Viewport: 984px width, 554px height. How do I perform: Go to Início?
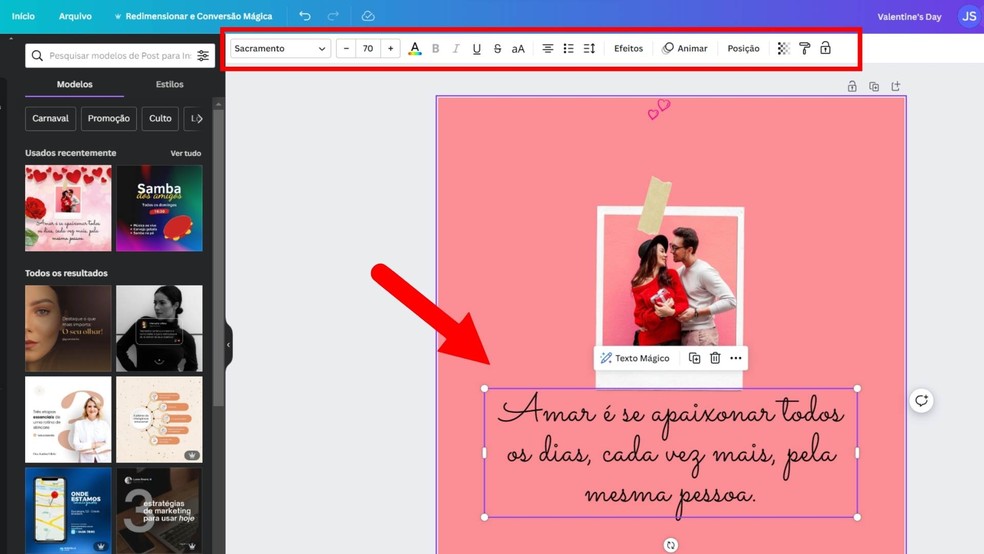pyautogui.click(x=23, y=16)
